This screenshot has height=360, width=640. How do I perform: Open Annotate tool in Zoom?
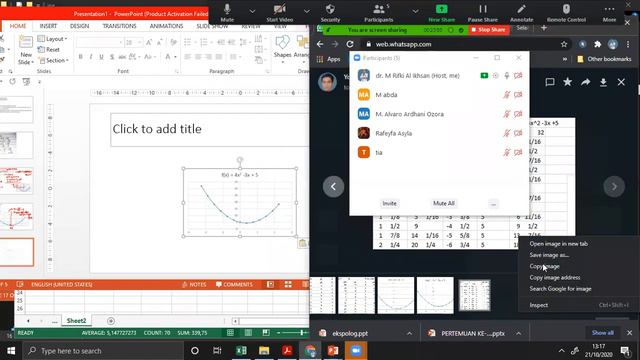click(x=521, y=13)
